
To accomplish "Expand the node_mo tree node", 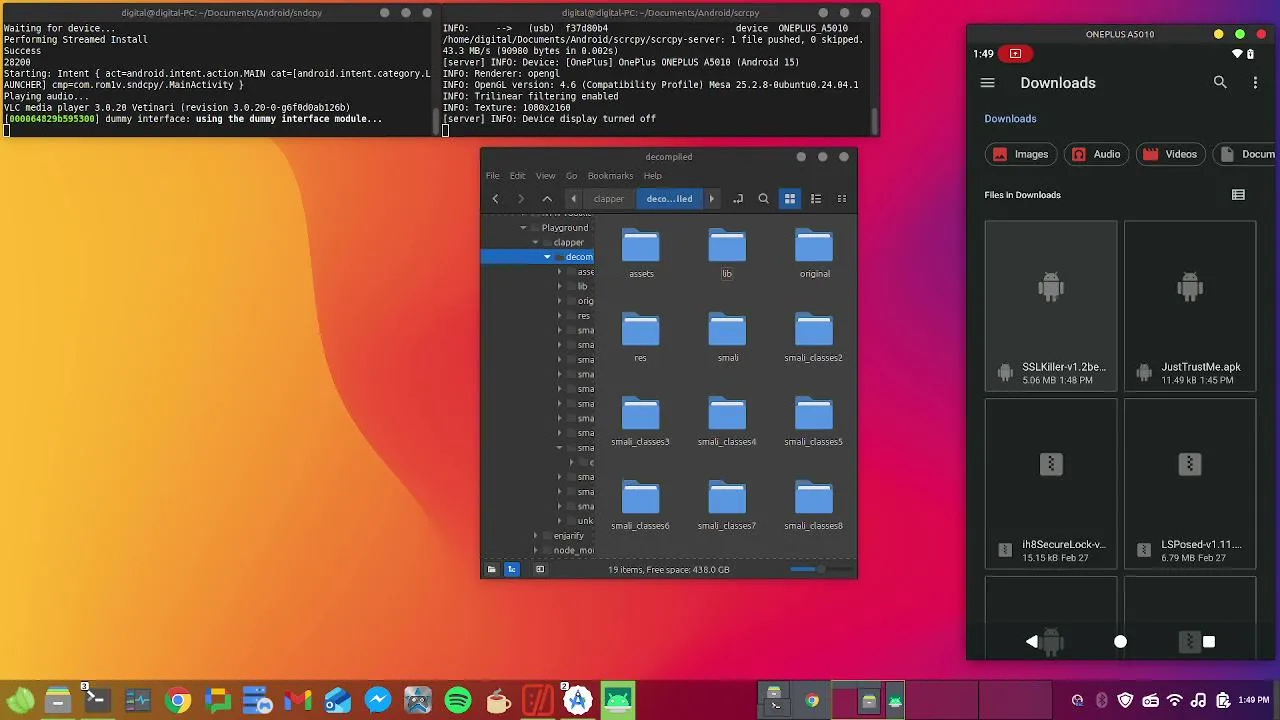I will [535, 551].
